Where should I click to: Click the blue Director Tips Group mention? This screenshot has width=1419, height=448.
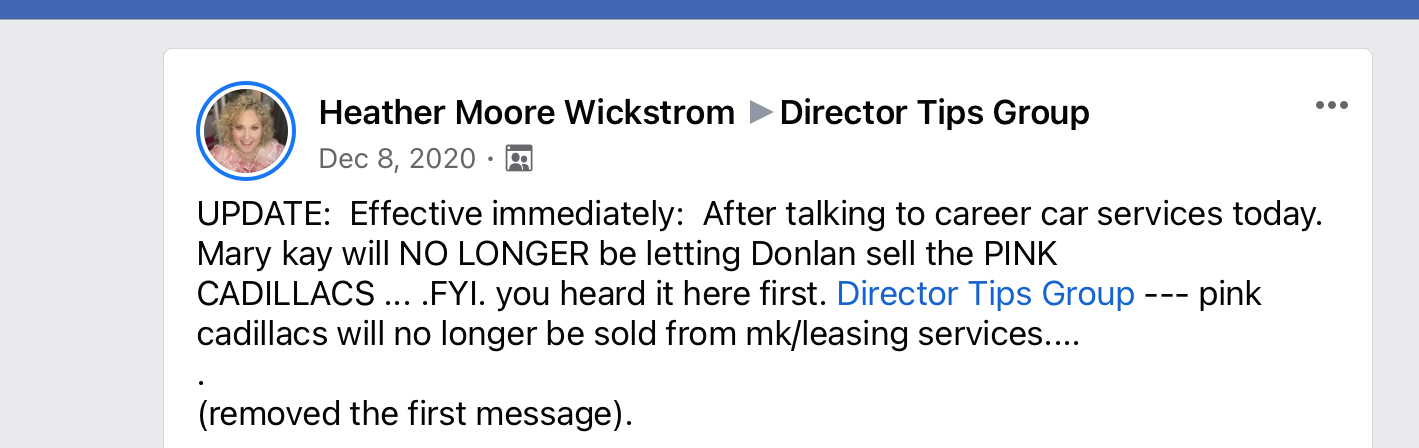(x=985, y=295)
